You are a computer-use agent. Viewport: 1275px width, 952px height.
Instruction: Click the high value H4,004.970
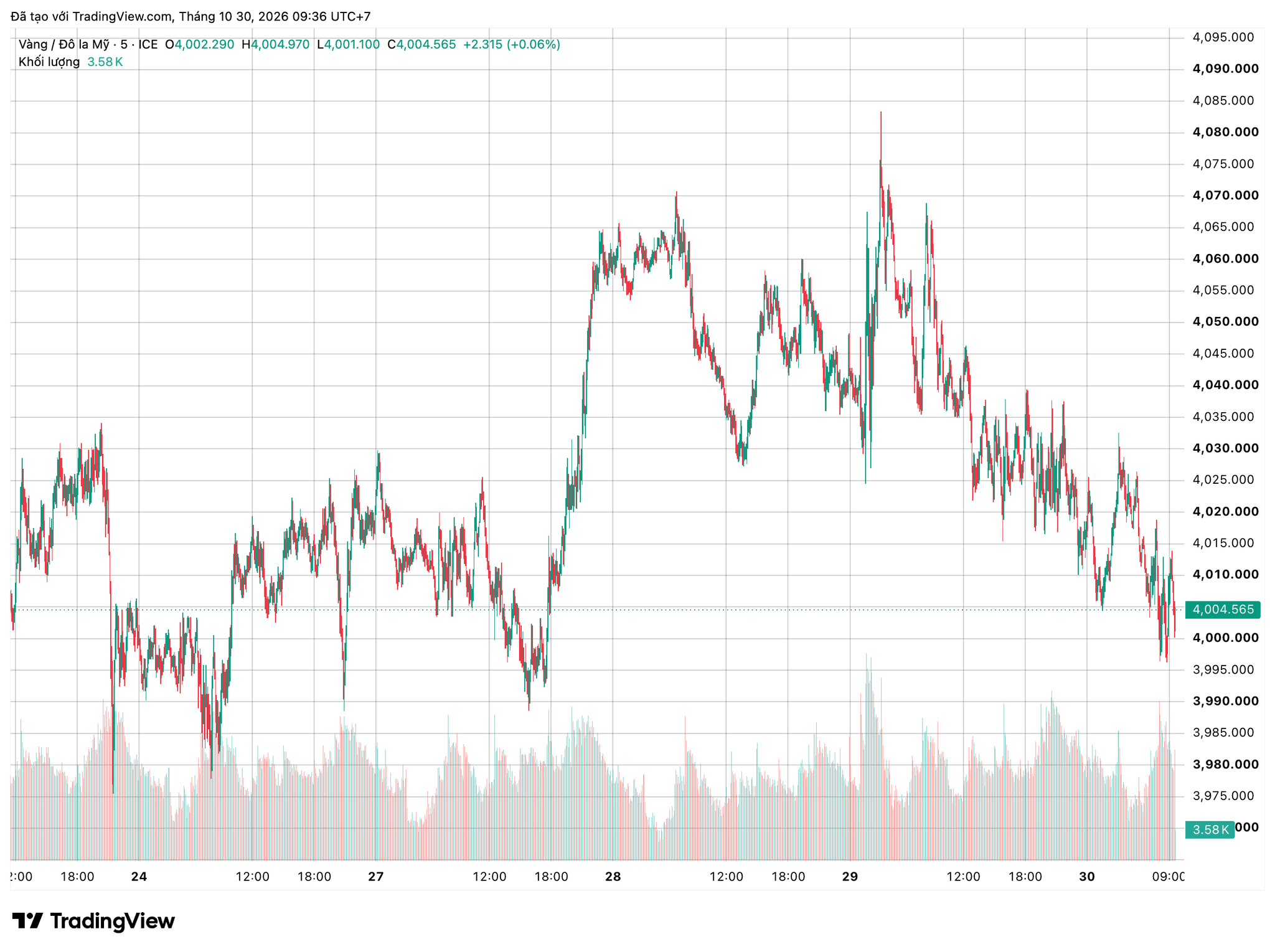tap(275, 44)
